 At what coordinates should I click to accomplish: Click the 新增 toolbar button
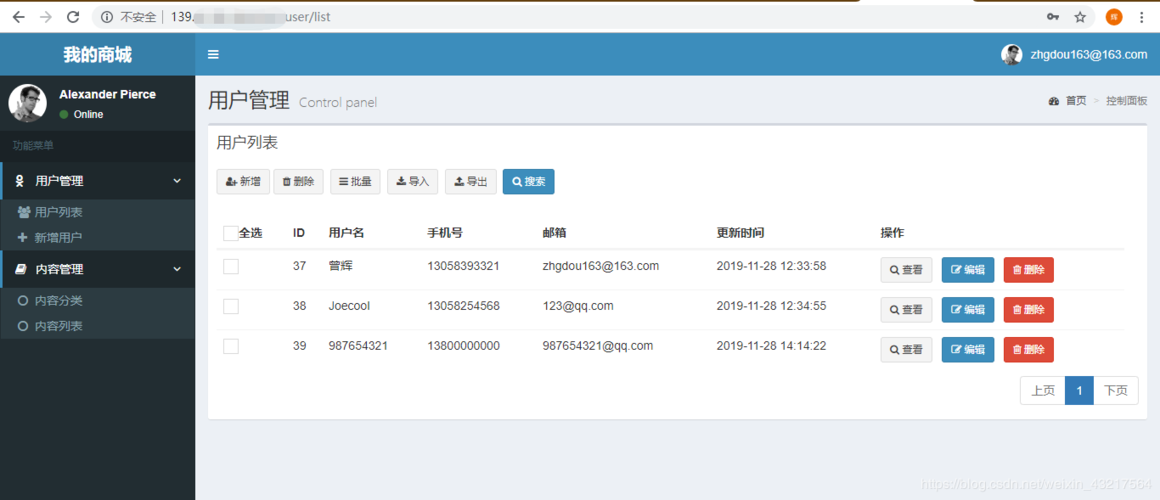click(243, 182)
